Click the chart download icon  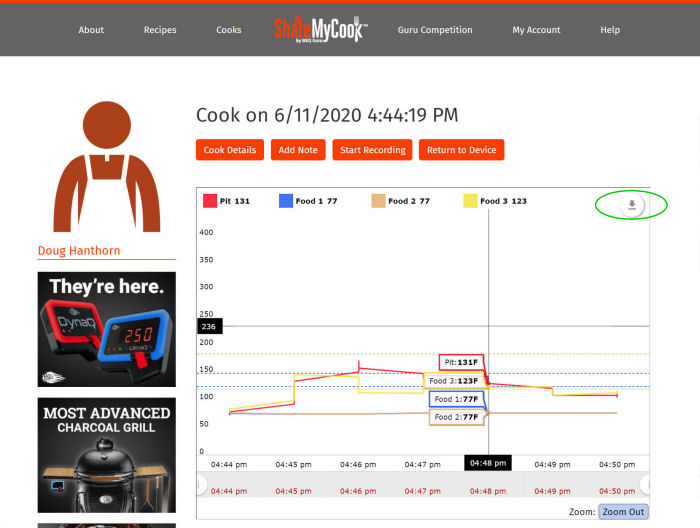632,205
